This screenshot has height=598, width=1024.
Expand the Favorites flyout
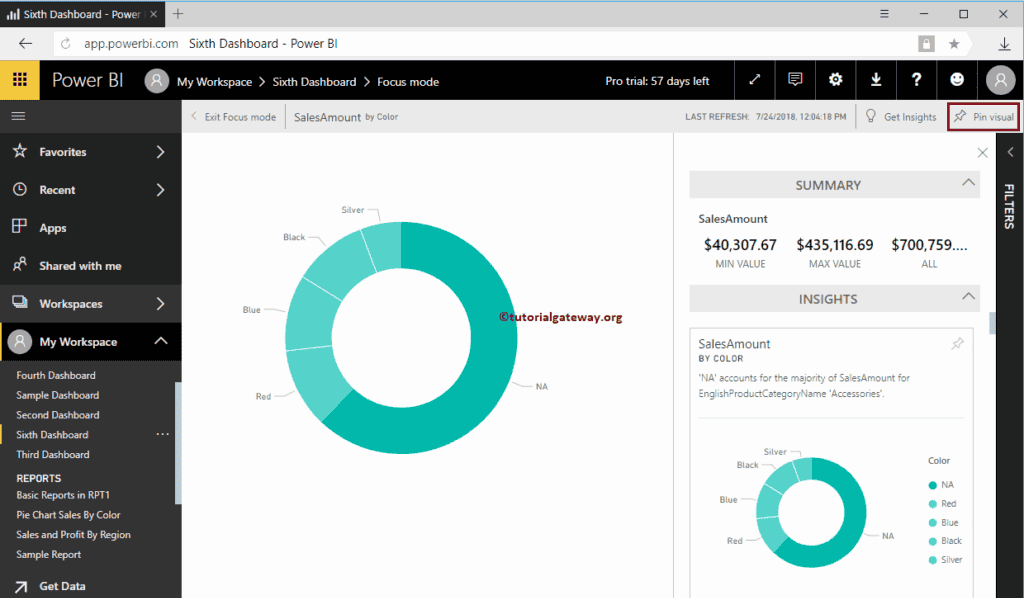point(160,152)
